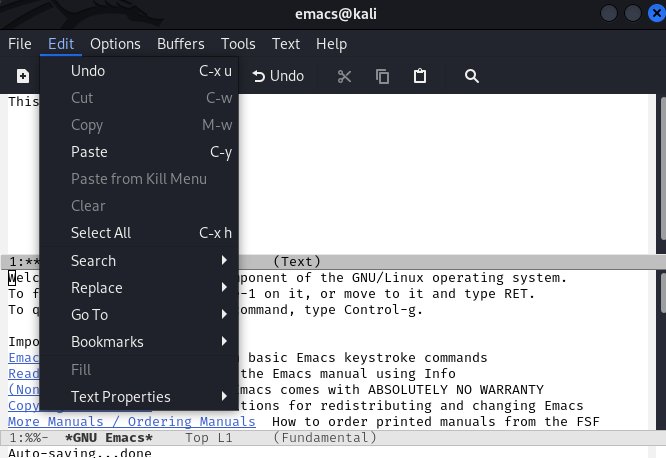Click the clipboard Paste toolbar icon
The height and width of the screenshot is (458, 666).
click(x=420, y=76)
